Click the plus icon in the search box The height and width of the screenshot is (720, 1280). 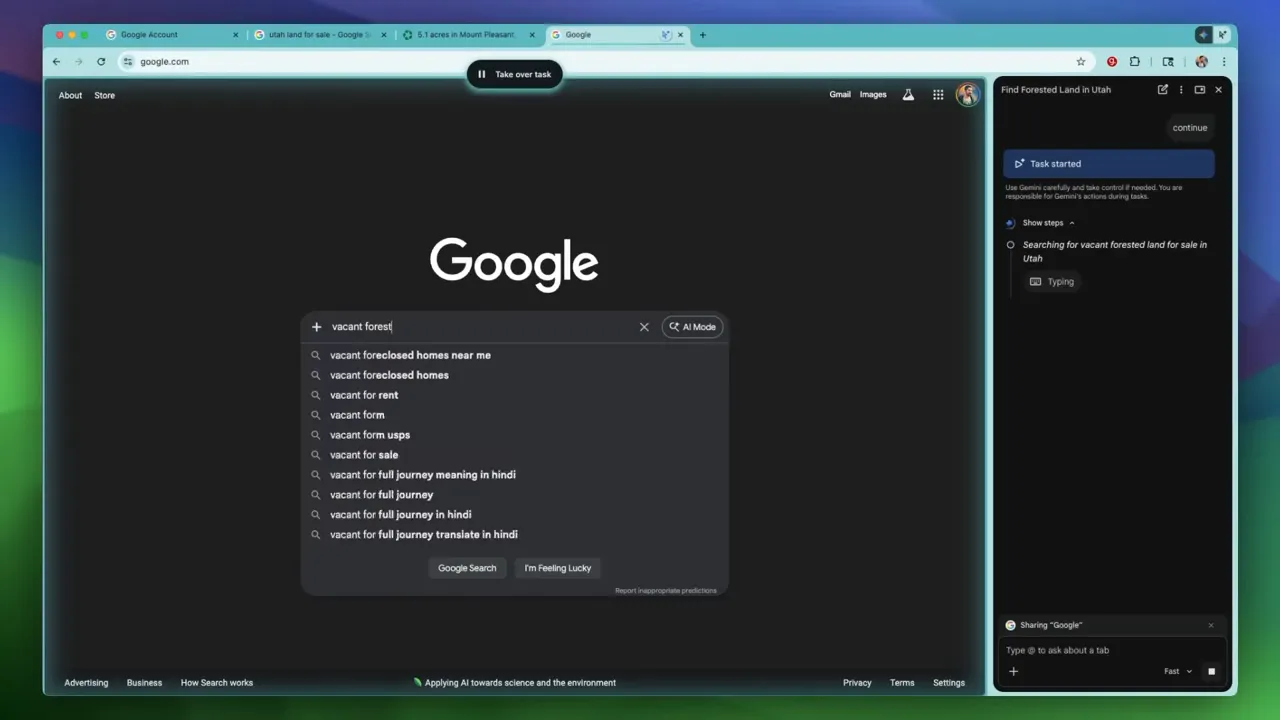(x=317, y=327)
